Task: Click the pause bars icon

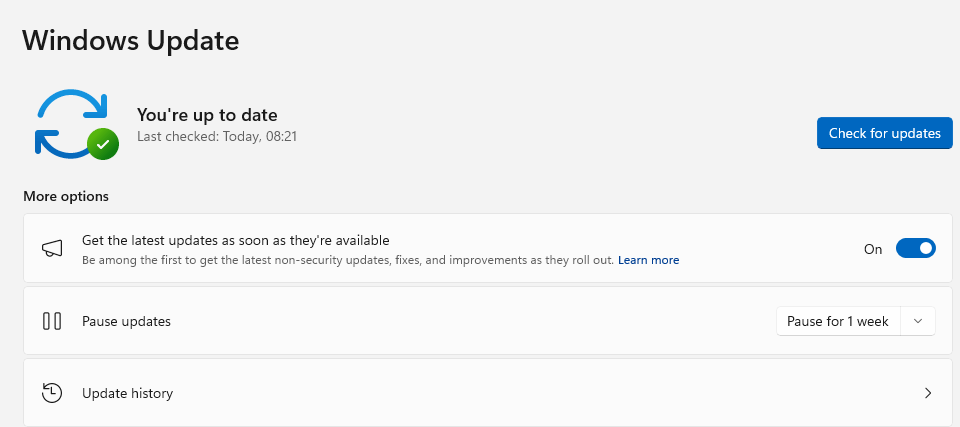Action: [x=52, y=321]
